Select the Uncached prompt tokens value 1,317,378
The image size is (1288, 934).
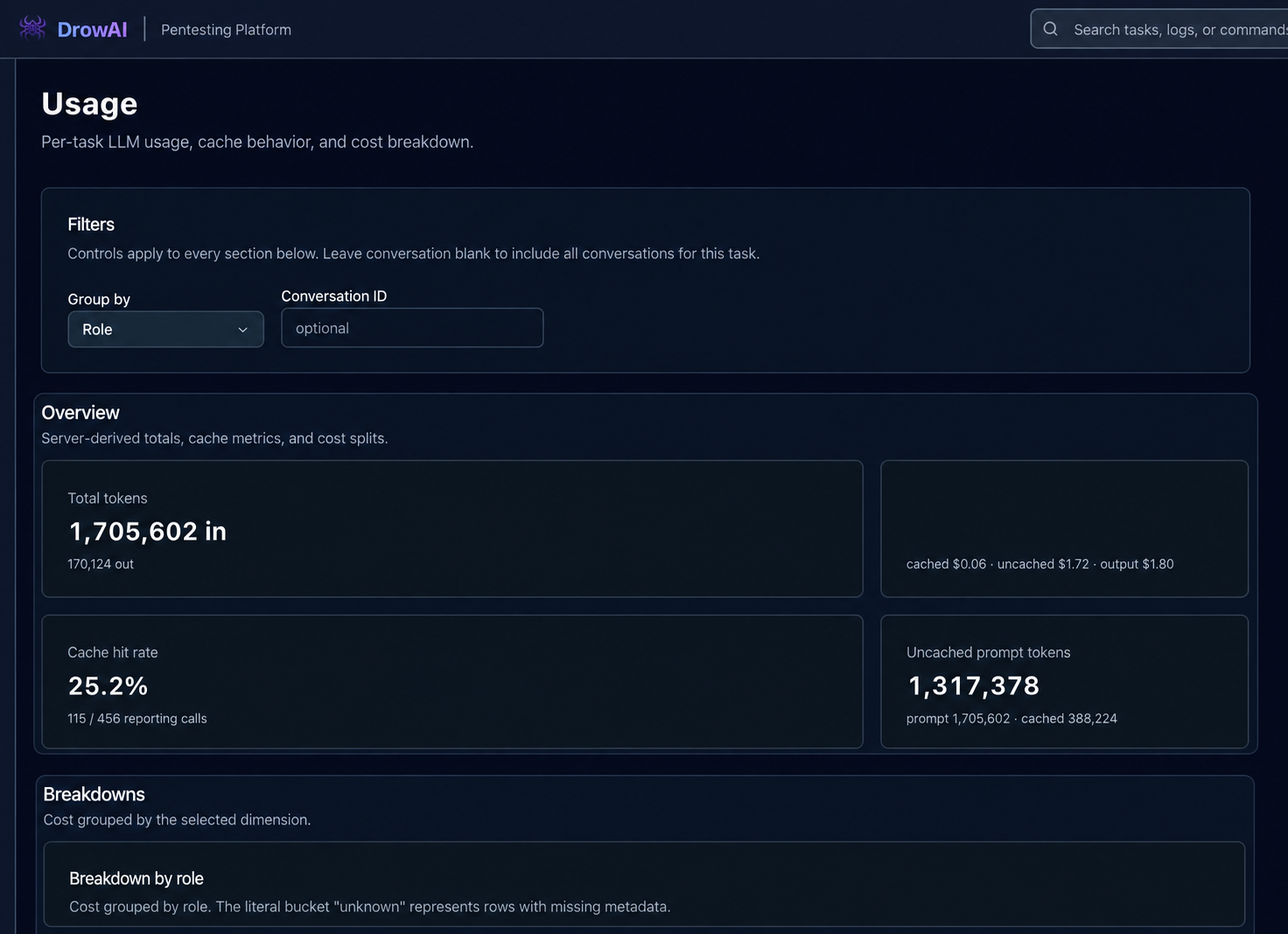tap(973, 686)
